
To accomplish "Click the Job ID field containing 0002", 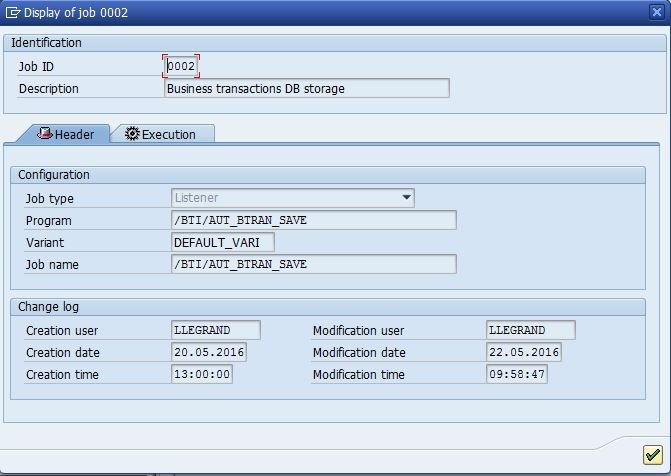I will tap(181, 66).
